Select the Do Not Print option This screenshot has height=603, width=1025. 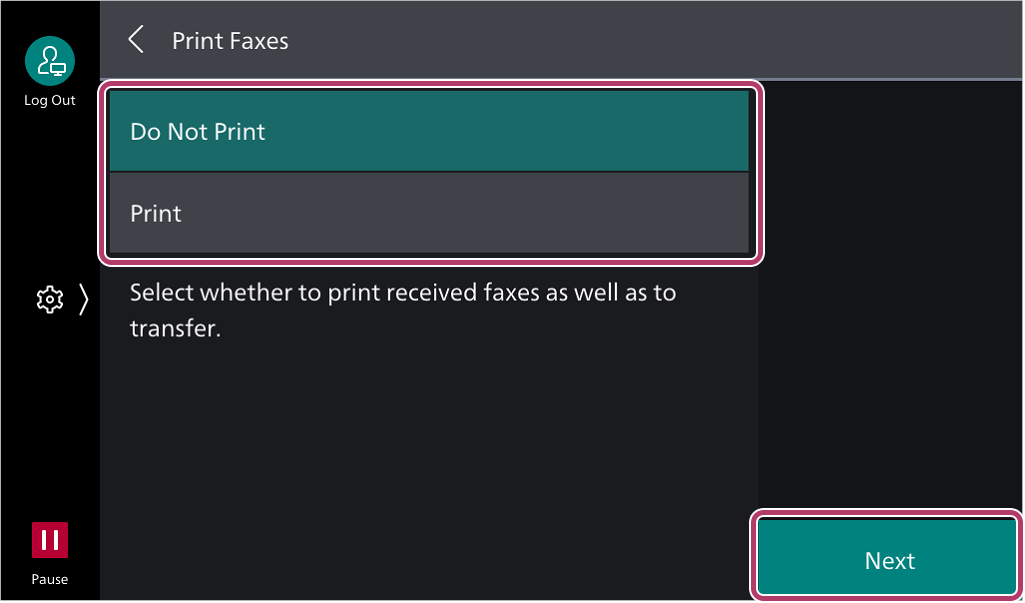[x=429, y=131]
